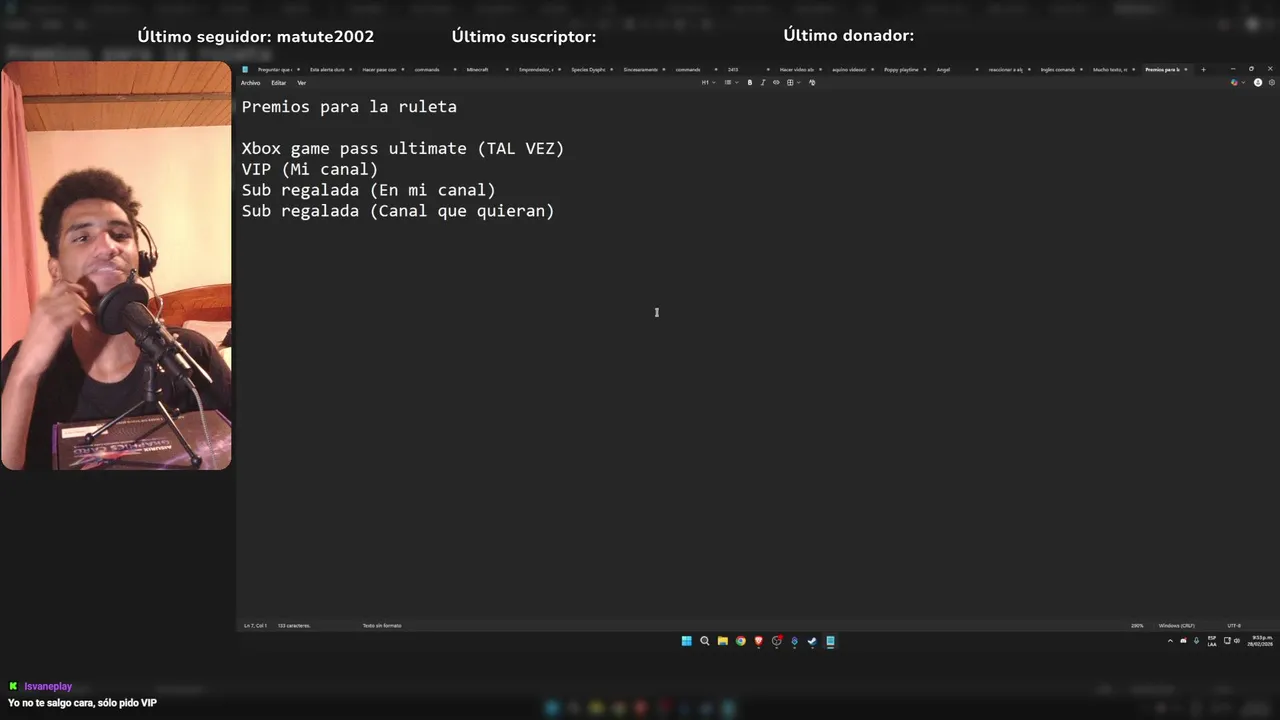Screen dimensions: 1280x720
Task: Click the ESP LAA language indicator
Action: click(x=1212, y=641)
